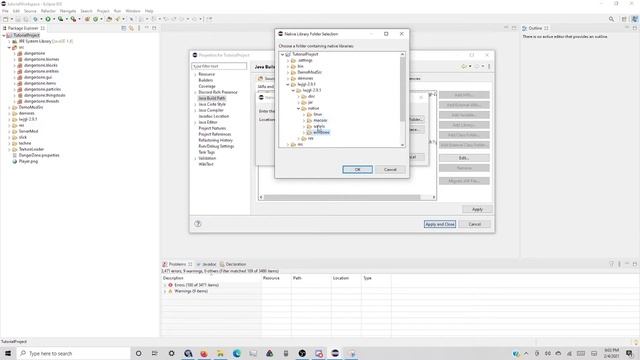Click the External Tools run icon

[x=73, y=19]
